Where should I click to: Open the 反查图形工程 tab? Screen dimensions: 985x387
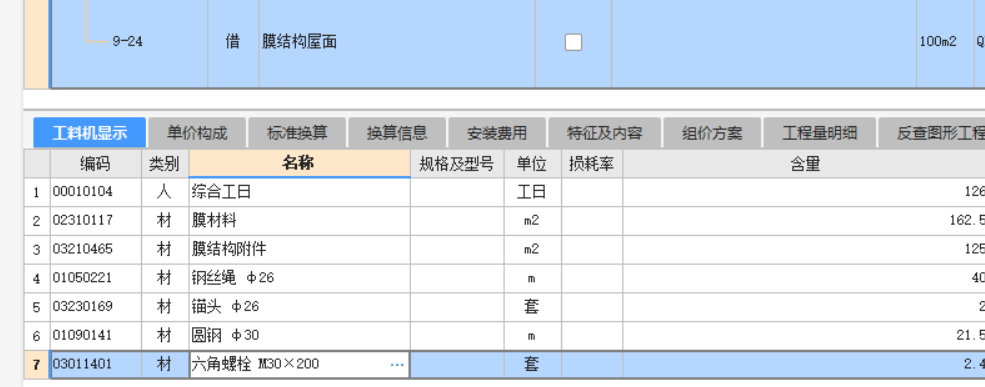coord(932,133)
